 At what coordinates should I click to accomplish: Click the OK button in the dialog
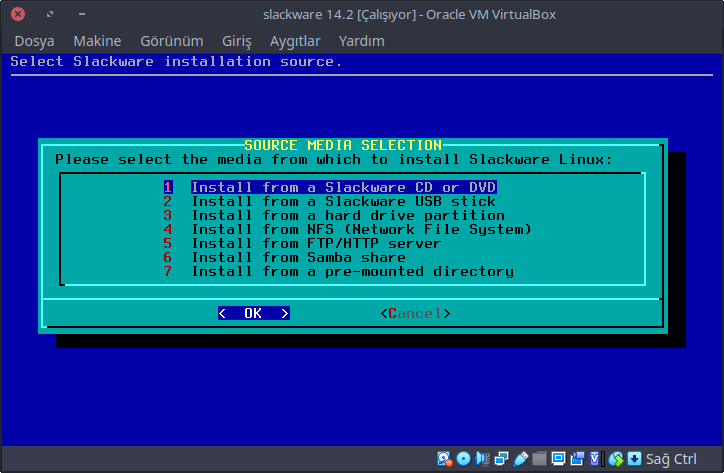(x=253, y=313)
